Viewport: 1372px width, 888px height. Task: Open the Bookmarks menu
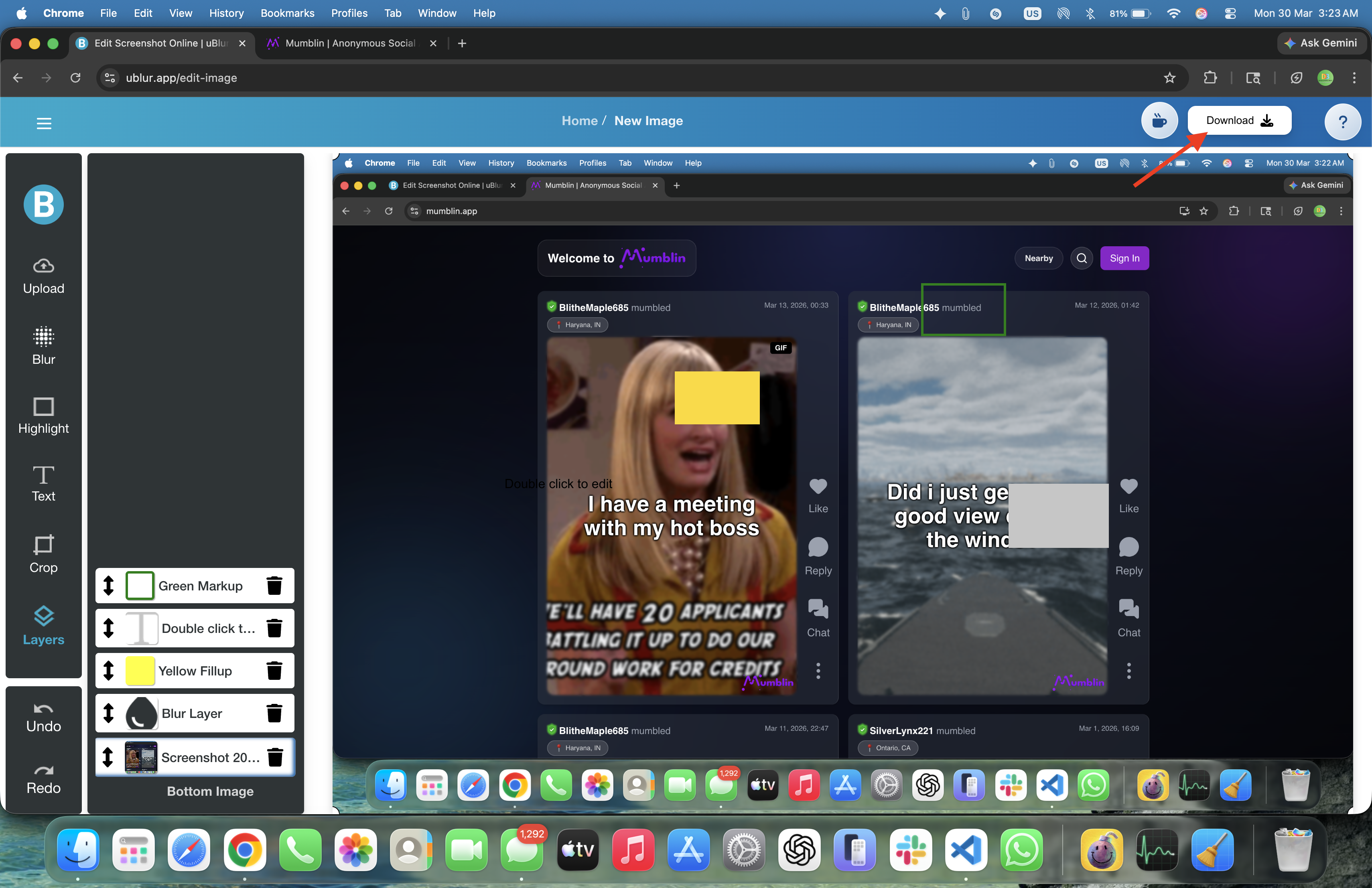(288, 13)
